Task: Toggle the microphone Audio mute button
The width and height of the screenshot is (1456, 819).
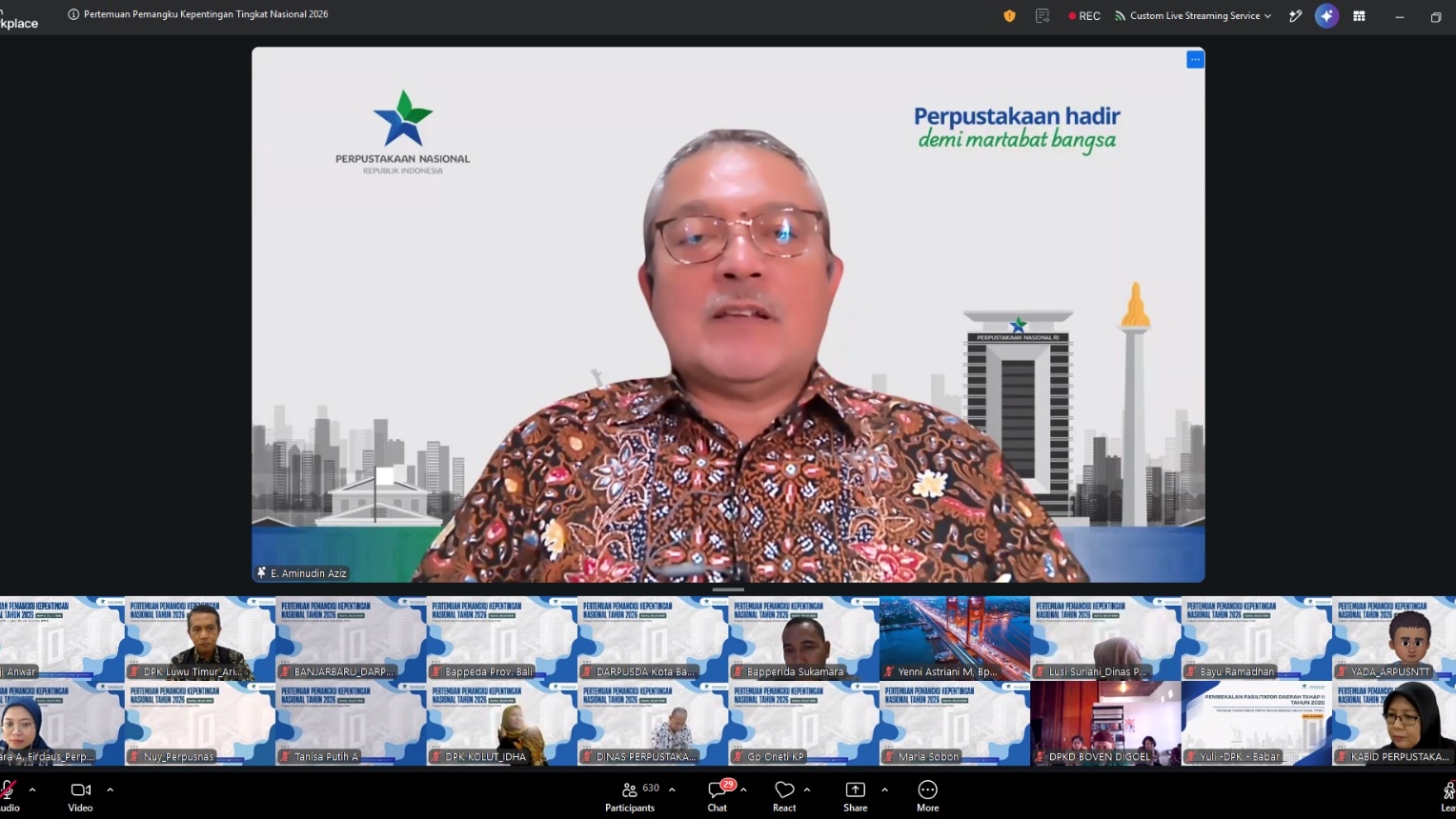Action: coord(10,795)
